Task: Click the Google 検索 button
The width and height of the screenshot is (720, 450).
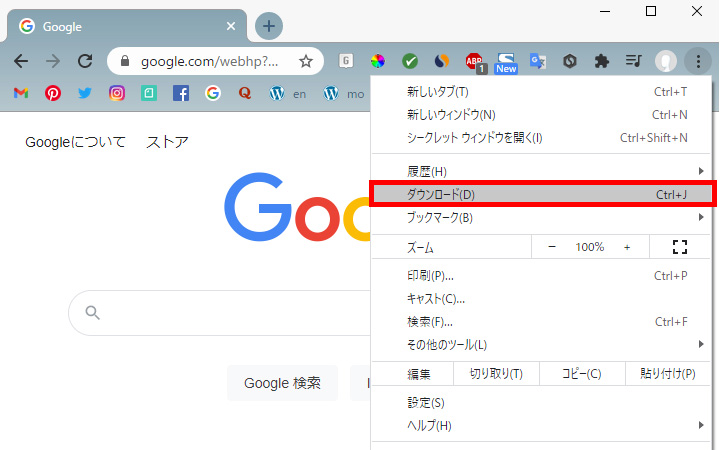Action: coord(282,383)
